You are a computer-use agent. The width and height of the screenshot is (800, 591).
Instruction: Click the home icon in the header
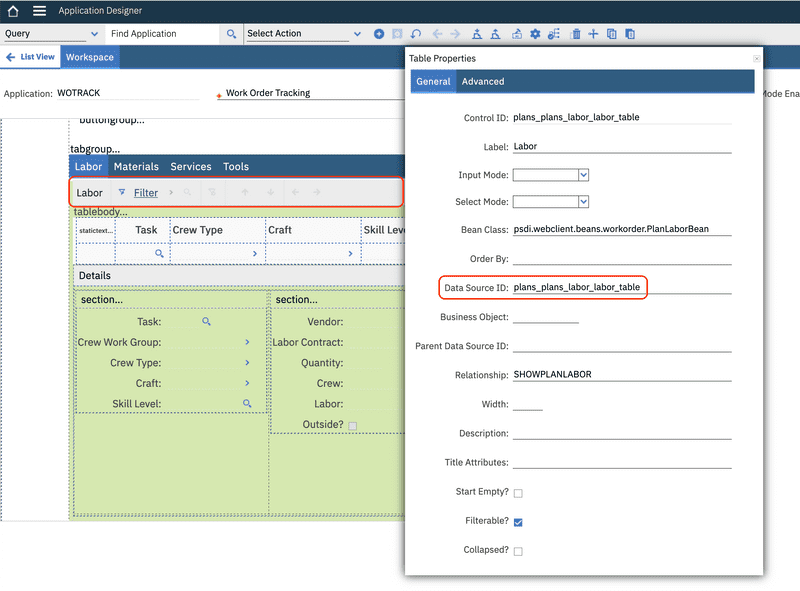[x=13, y=11]
